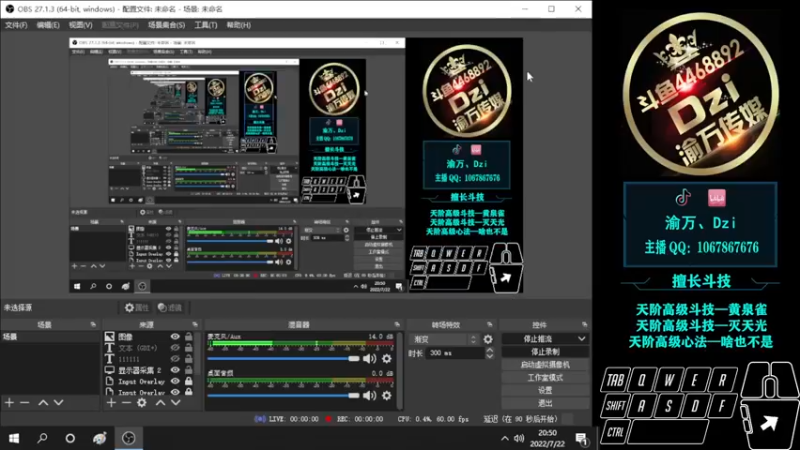Open the 视图(V) menu

pyautogui.click(x=80, y=24)
